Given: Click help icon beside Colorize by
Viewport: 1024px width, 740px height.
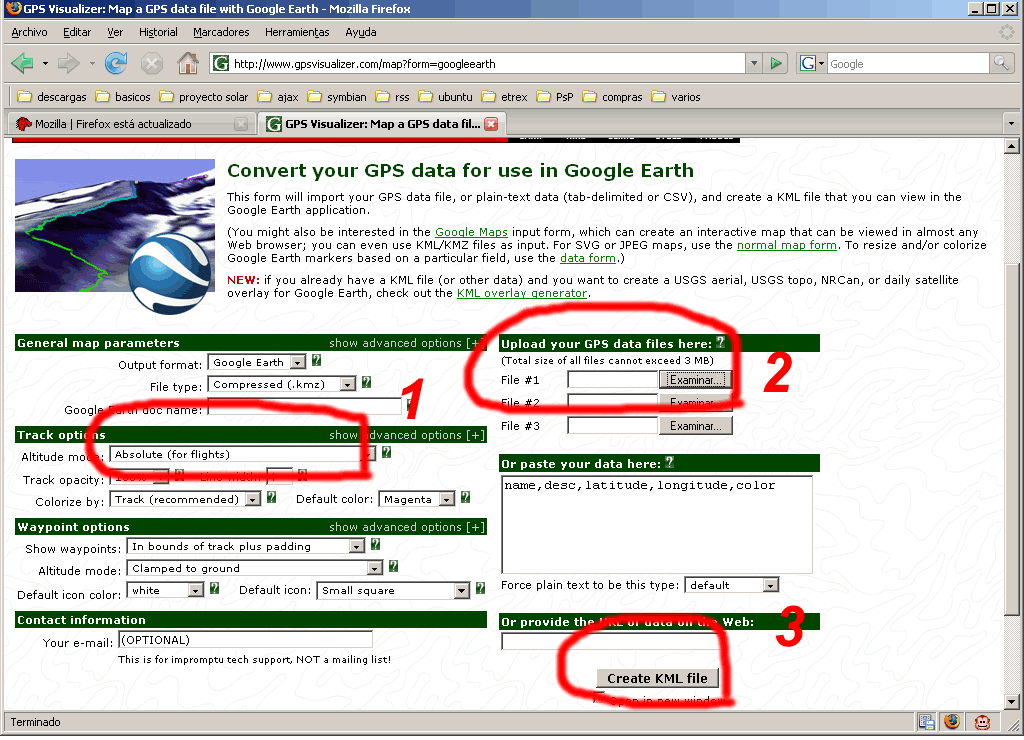Looking at the screenshot, I should pyautogui.click(x=272, y=498).
